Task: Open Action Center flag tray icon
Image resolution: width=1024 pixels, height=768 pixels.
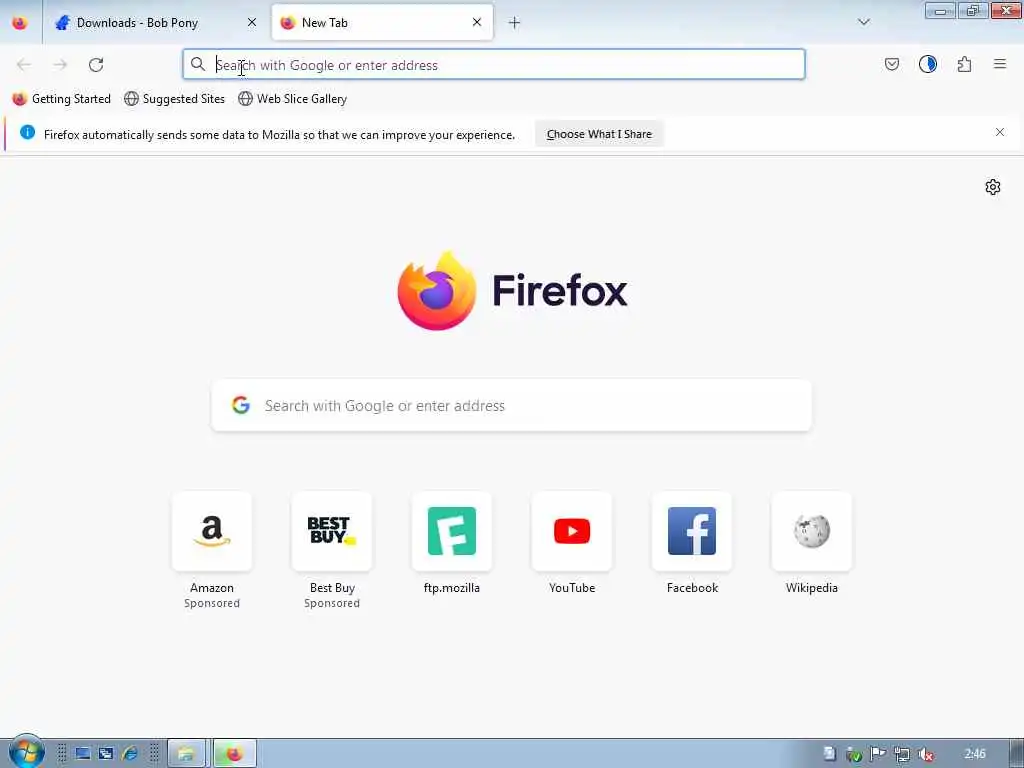Action: click(878, 754)
